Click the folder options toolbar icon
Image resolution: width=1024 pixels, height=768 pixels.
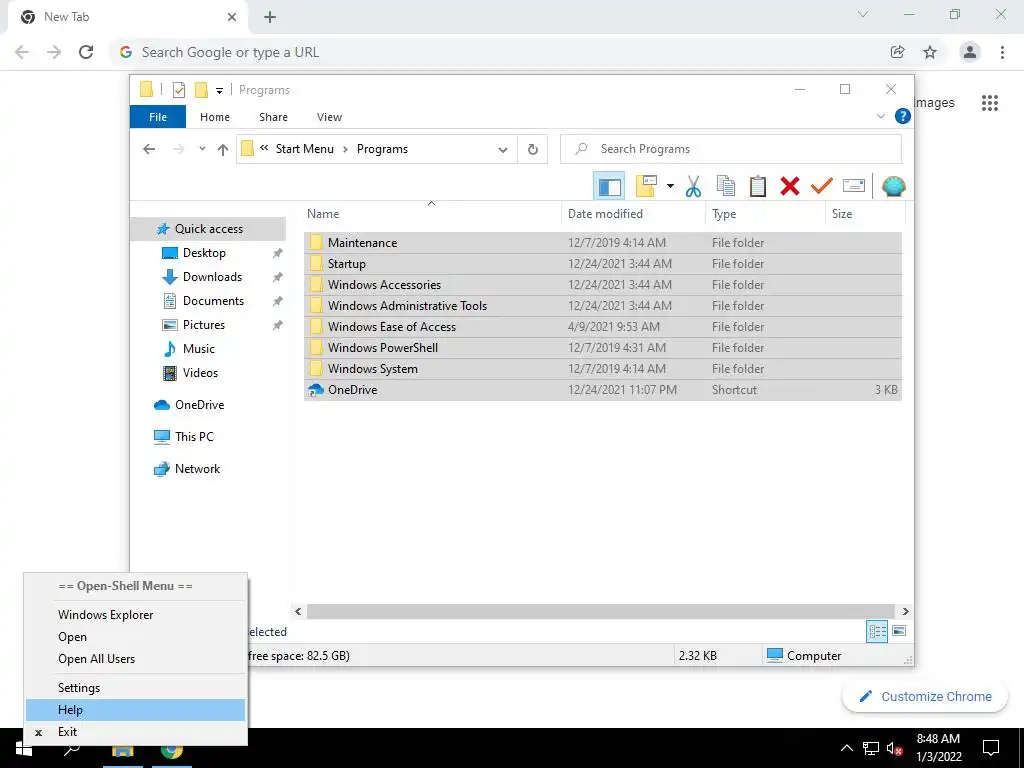(x=646, y=186)
